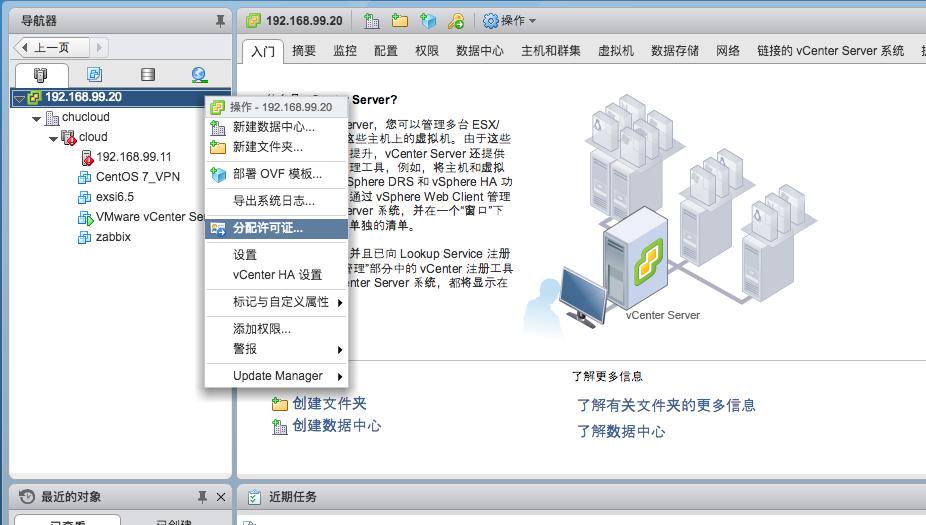Switch to the 数据存储 tab

675,51
